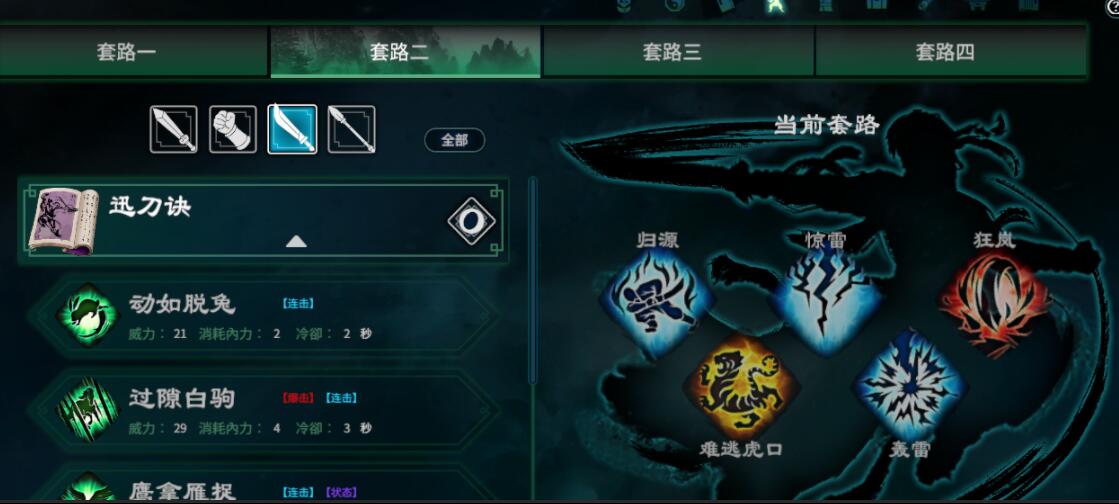Click the 狂岚 red skill icon

994,303
